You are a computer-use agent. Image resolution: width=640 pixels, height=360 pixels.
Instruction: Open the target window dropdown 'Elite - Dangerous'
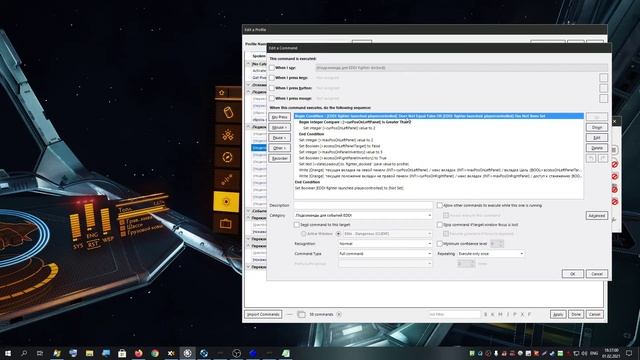(x=387, y=234)
